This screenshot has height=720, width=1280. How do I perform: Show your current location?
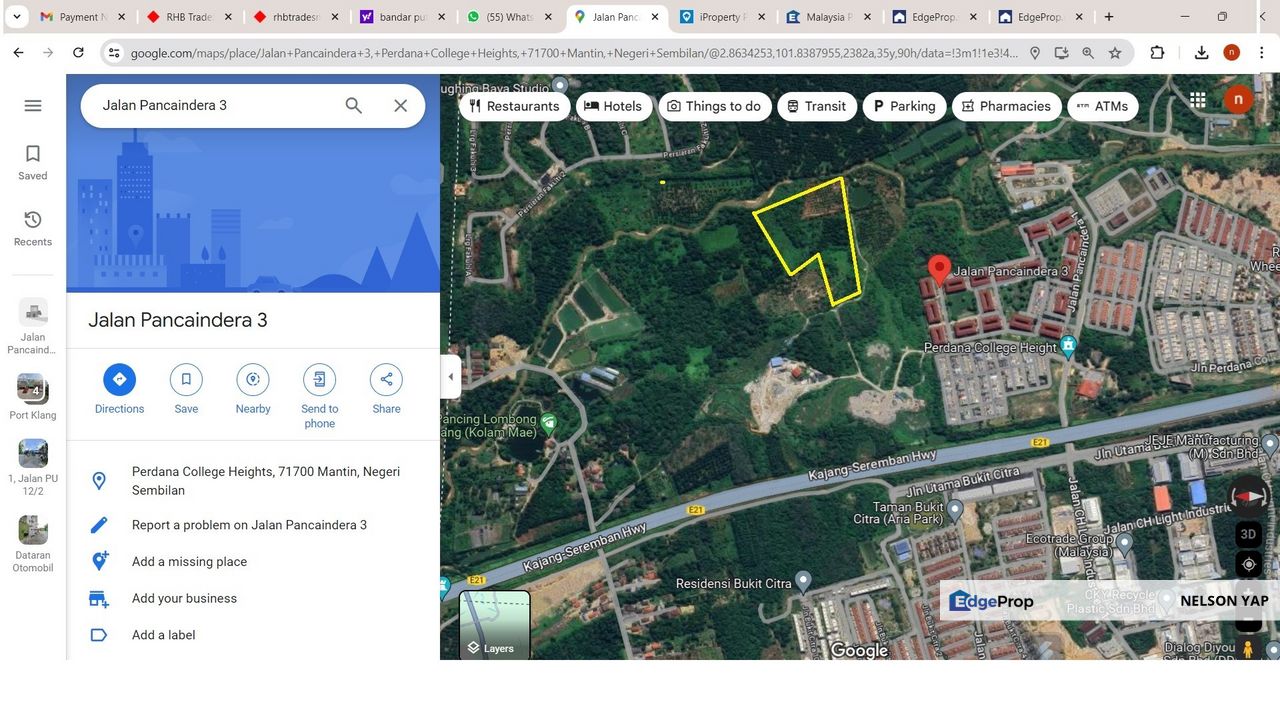[1248, 565]
